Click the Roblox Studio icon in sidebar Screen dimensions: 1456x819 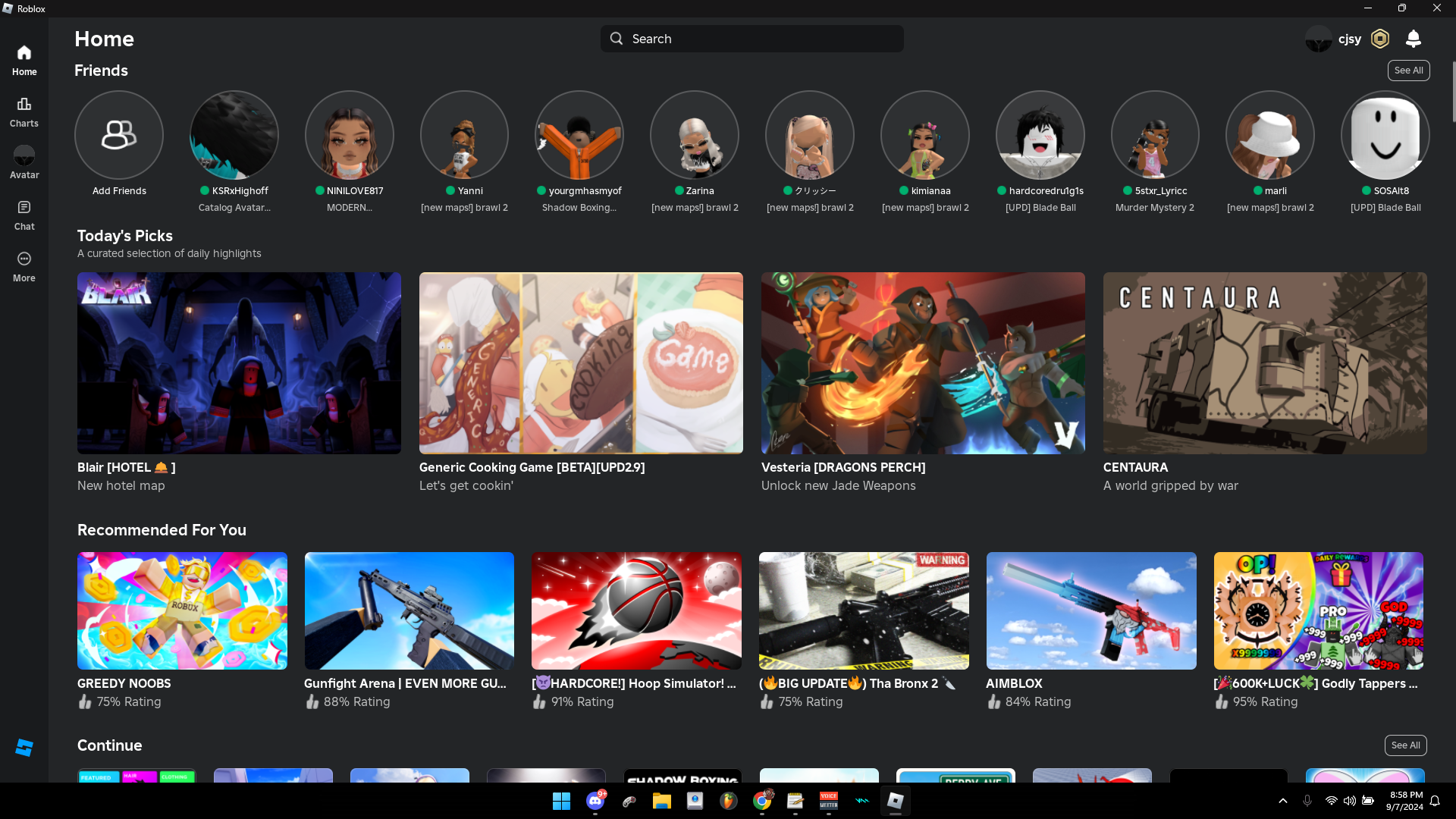click(24, 747)
